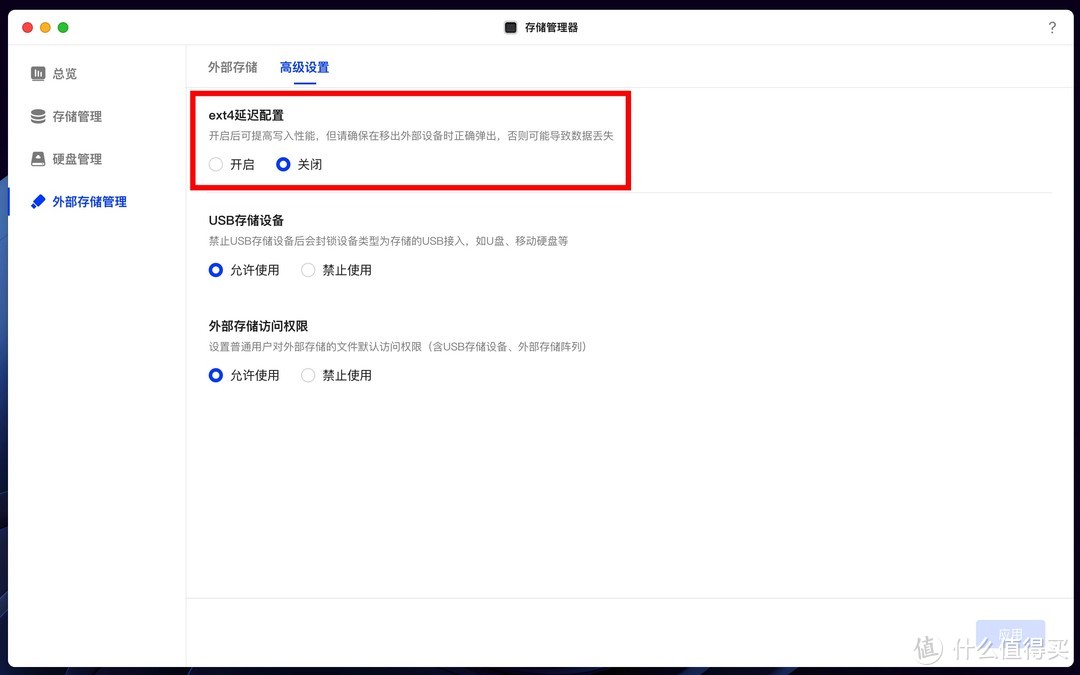The width and height of the screenshot is (1080, 675).
Task: Go to 总览 via its sidebar label
Action: tap(65, 73)
